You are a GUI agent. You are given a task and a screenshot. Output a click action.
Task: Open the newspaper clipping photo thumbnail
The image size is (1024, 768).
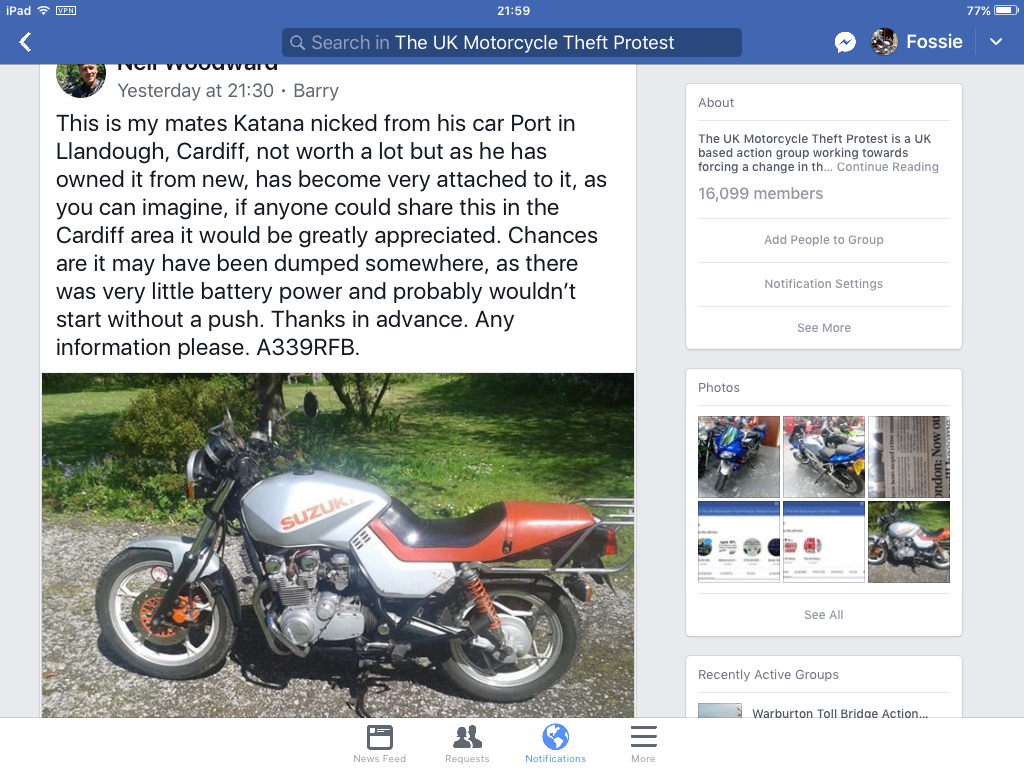tap(908, 457)
